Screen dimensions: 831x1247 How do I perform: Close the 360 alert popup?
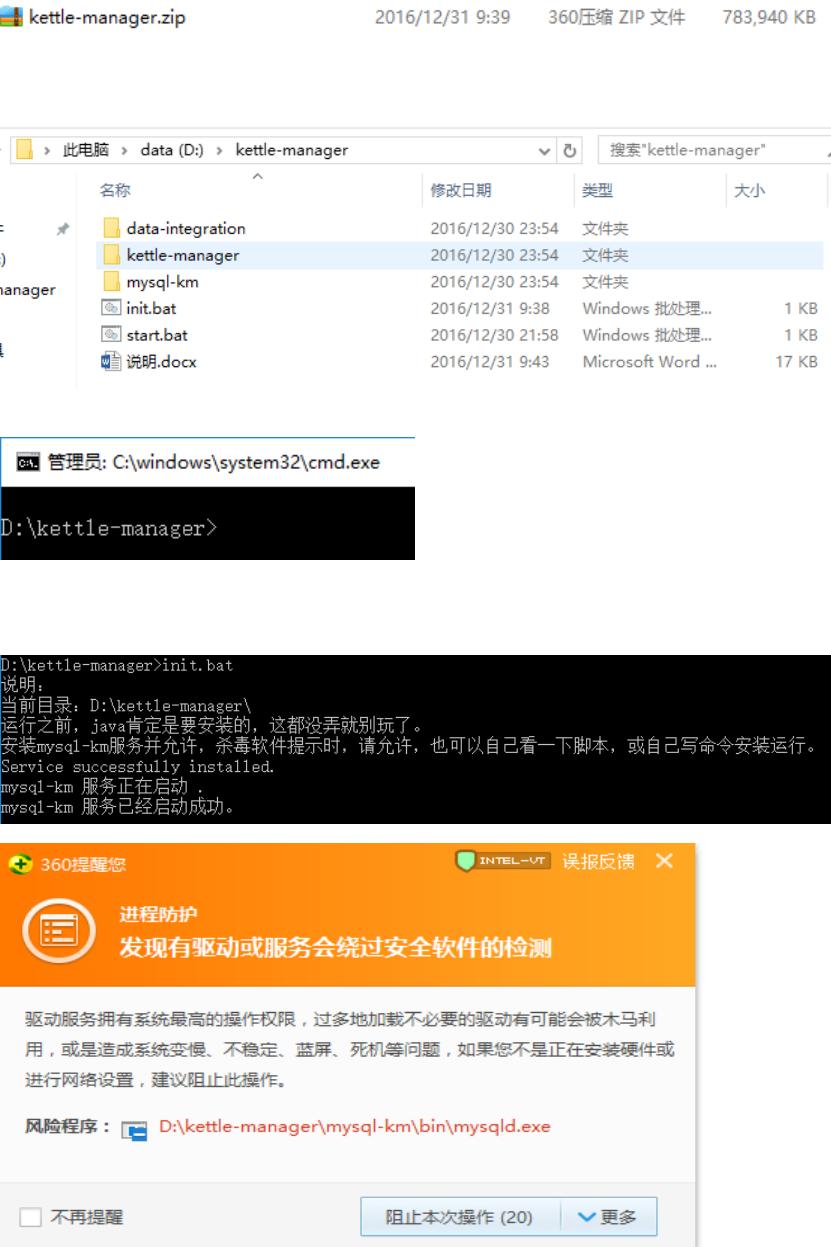click(664, 862)
